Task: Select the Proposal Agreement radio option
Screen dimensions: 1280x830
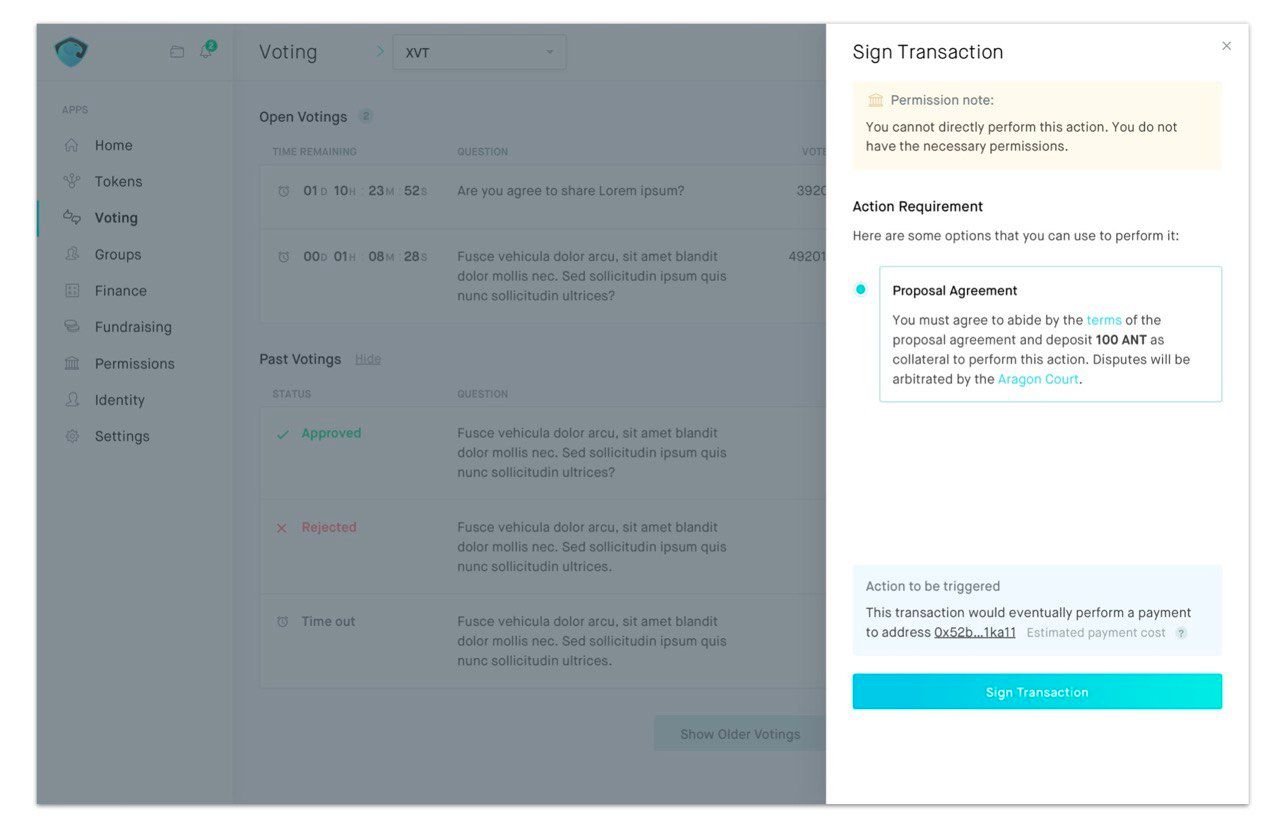Action: (x=860, y=289)
